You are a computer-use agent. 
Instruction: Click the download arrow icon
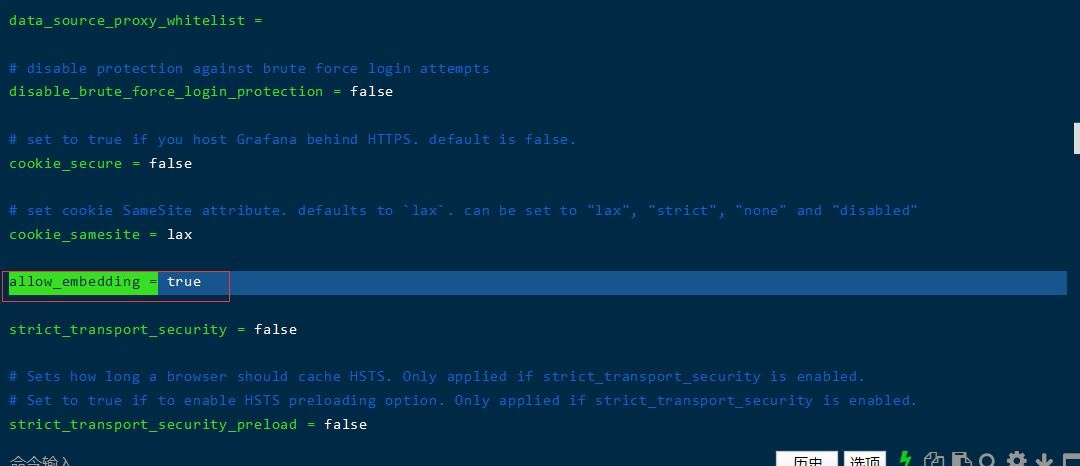pyautogui.click(x=1044, y=460)
